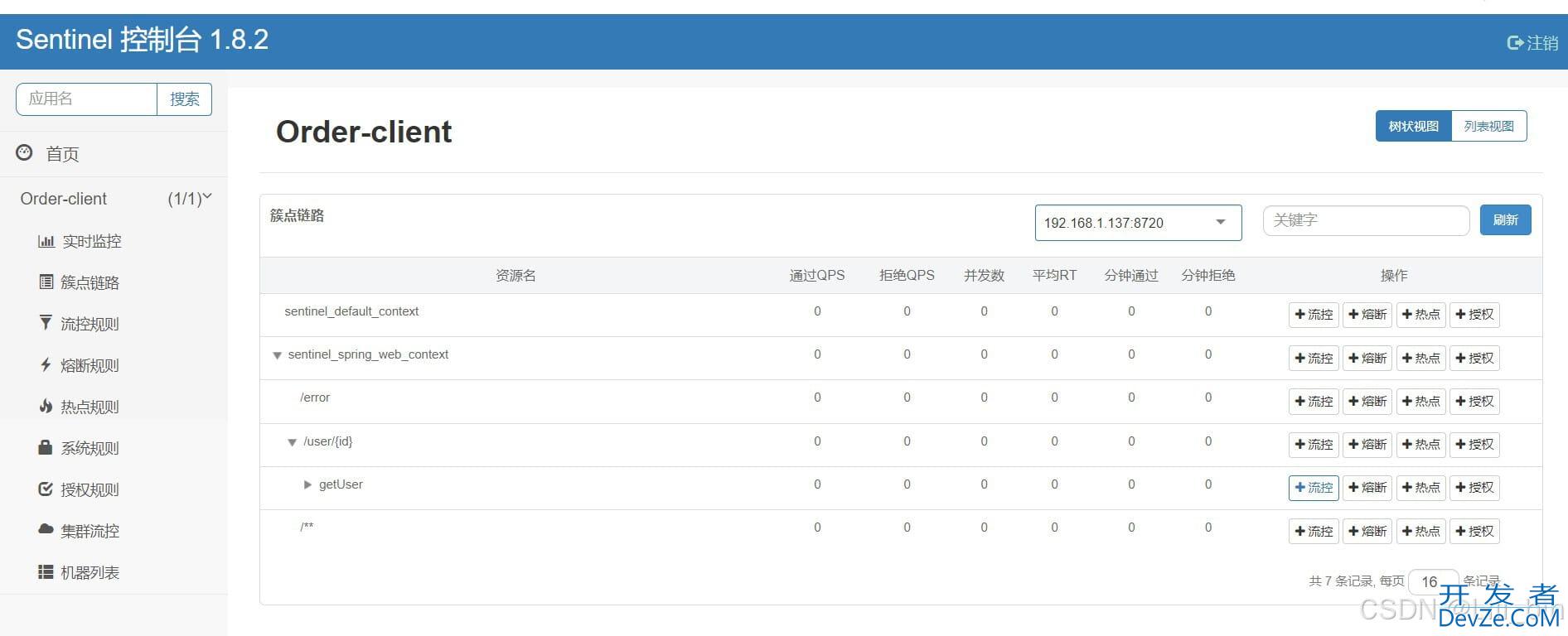Add 流控 rule for /** resource
Viewport: 1568px width, 636px height.
(x=1314, y=532)
